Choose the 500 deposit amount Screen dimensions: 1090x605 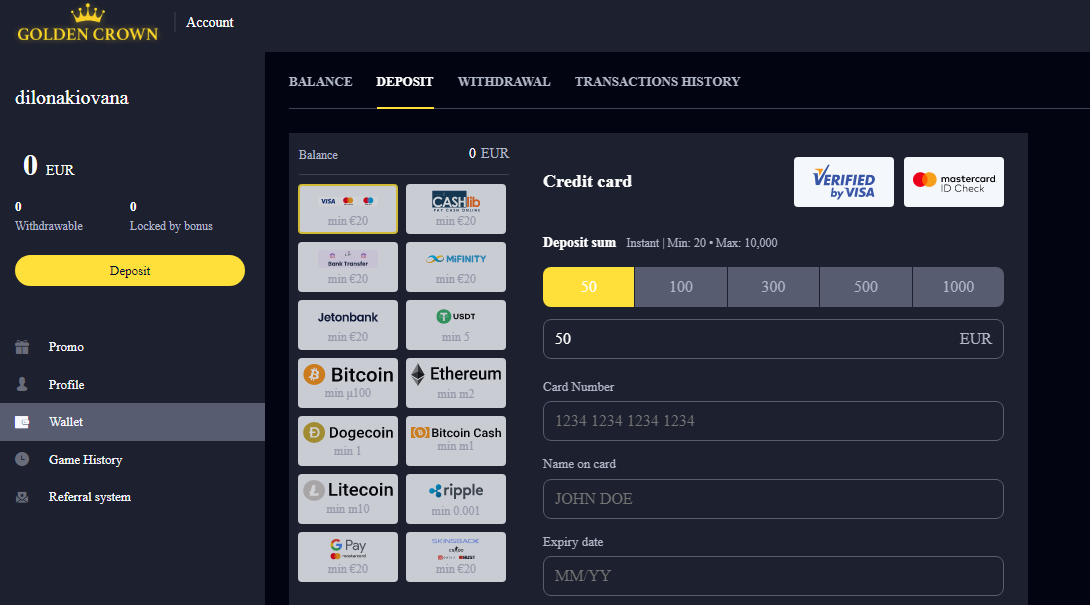(866, 287)
